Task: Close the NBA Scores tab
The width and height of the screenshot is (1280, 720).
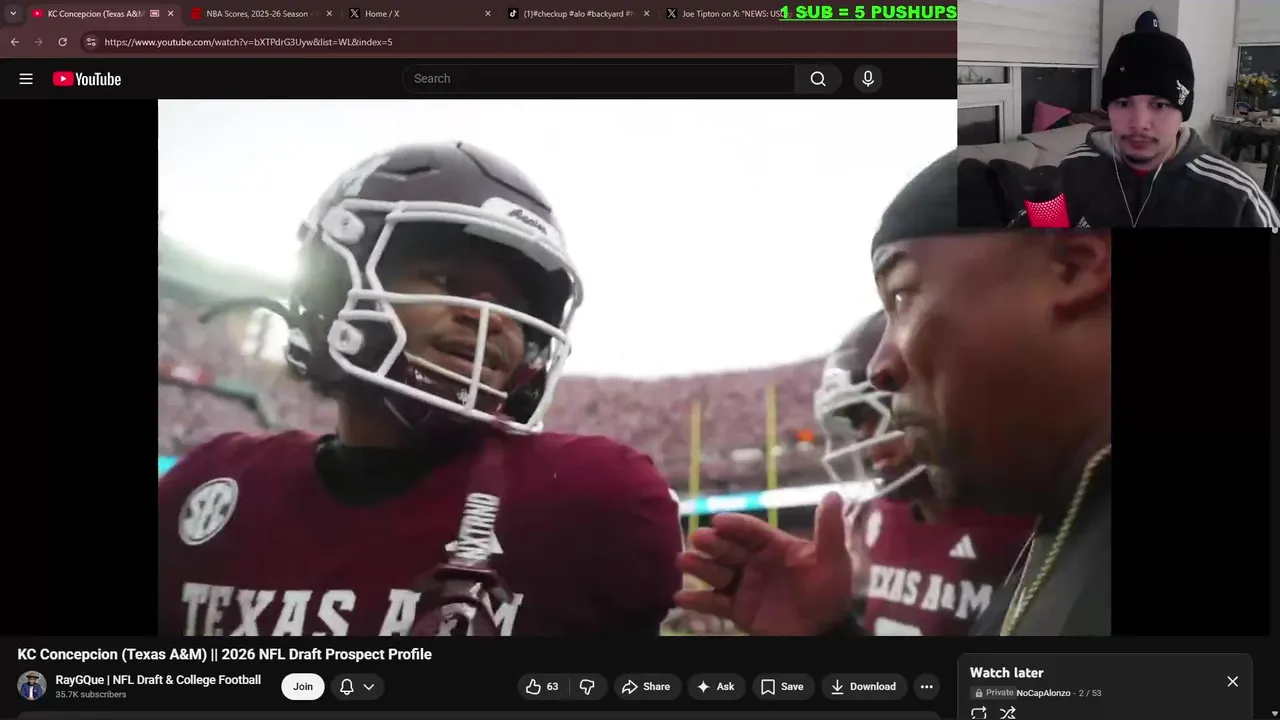Action: point(329,14)
